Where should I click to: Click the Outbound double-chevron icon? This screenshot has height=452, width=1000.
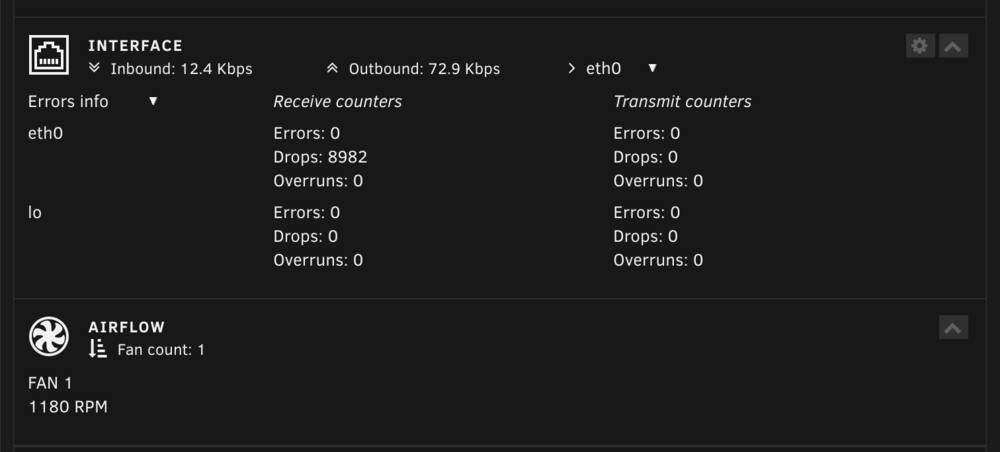(332, 68)
